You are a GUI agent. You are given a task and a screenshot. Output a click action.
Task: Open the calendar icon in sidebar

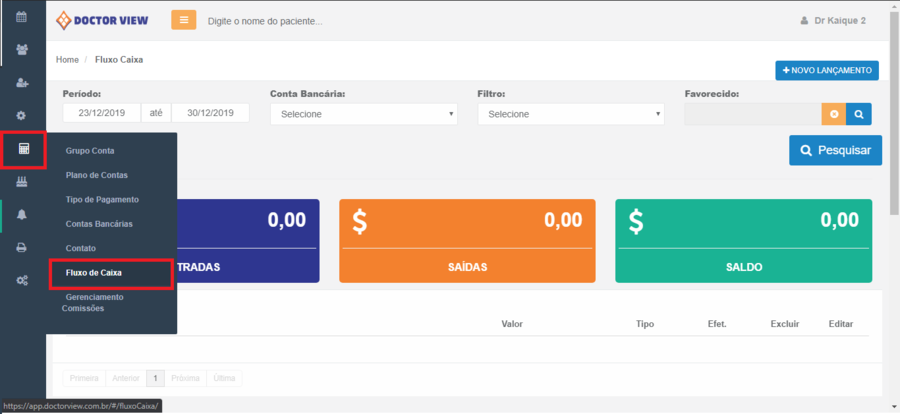22,17
